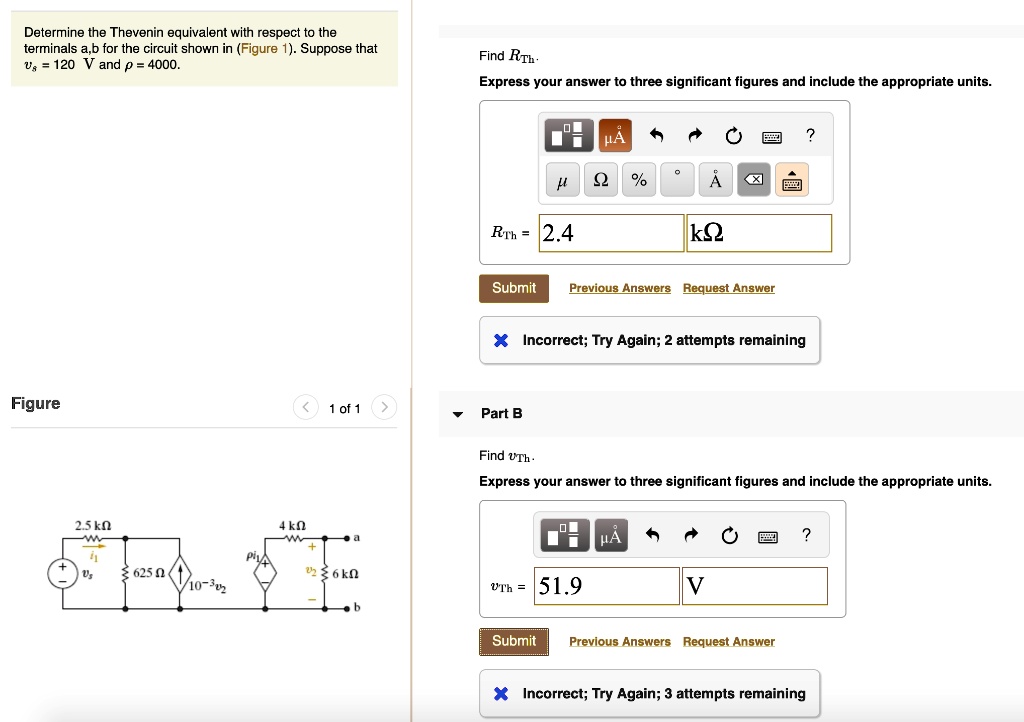Click the backspace icon in the units row
This screenshot has width=1024, height=722.
pos(753,180)
